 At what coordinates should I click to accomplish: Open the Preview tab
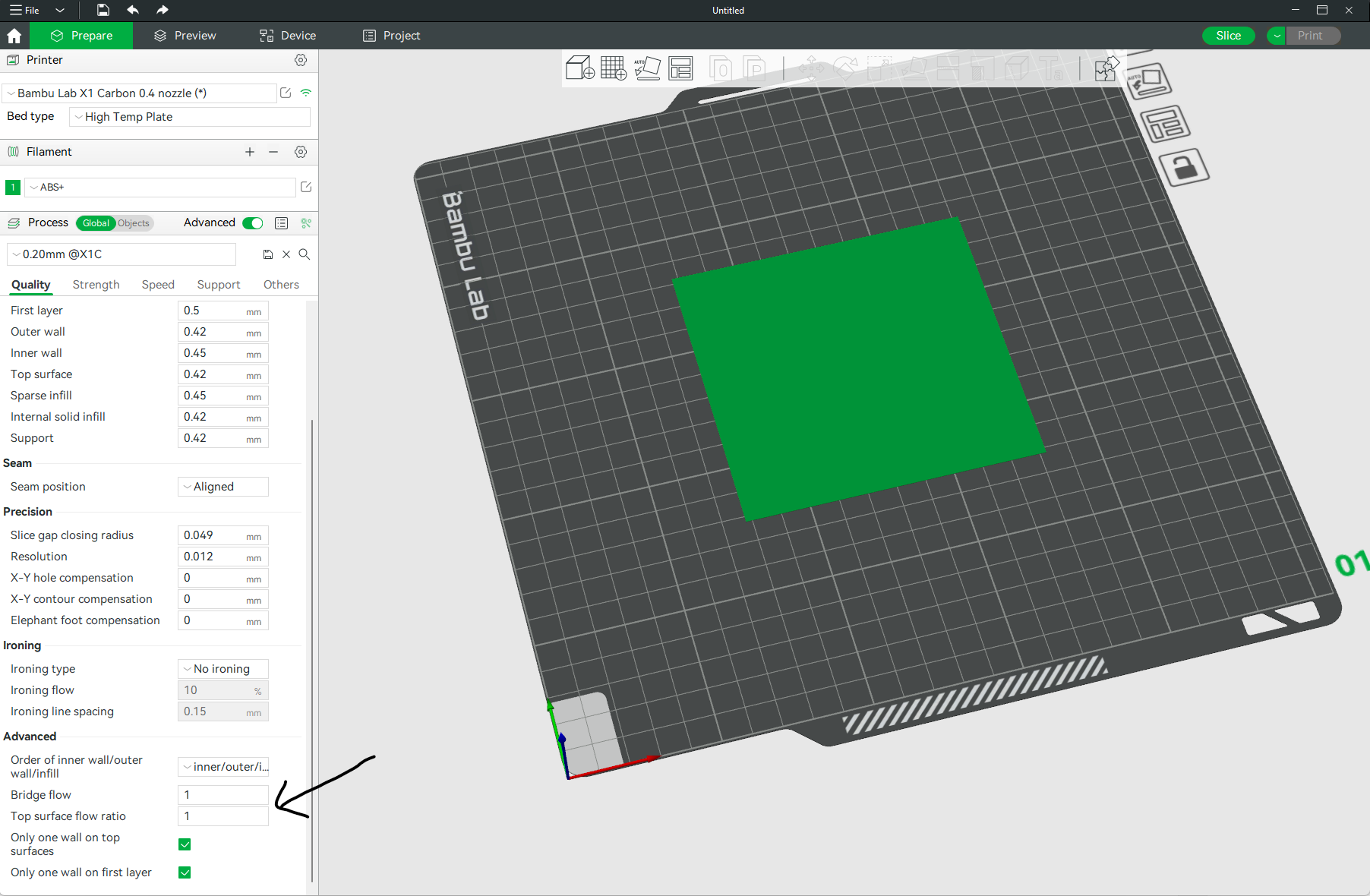click(185, 36)
